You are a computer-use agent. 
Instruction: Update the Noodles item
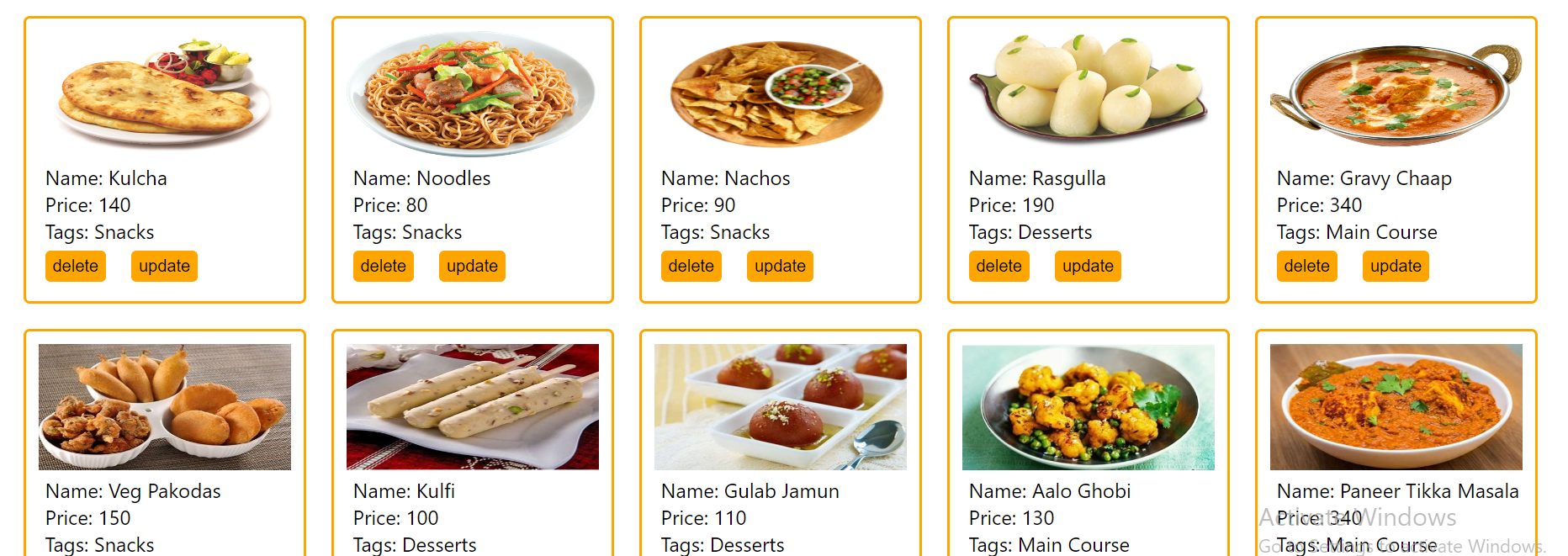click(x=472, y=266)
